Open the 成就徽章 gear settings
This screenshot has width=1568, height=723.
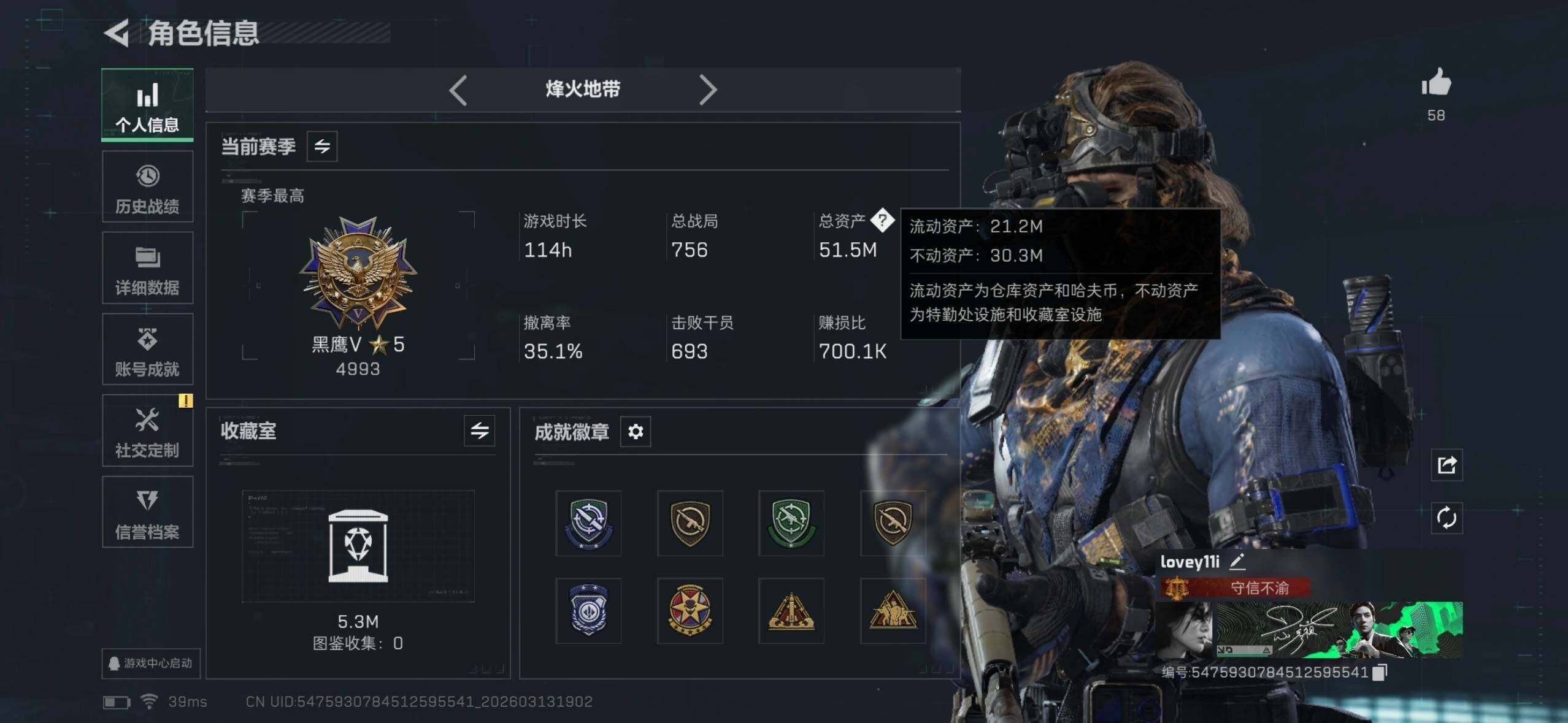pos(636,432)
